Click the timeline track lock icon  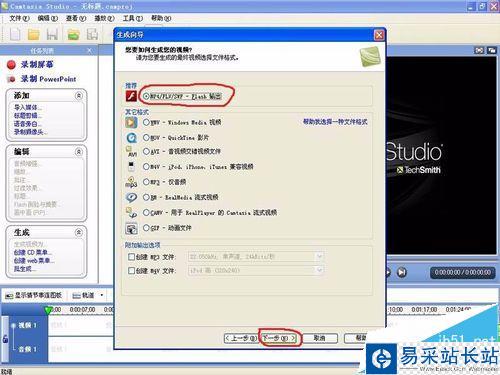point(5,339)
